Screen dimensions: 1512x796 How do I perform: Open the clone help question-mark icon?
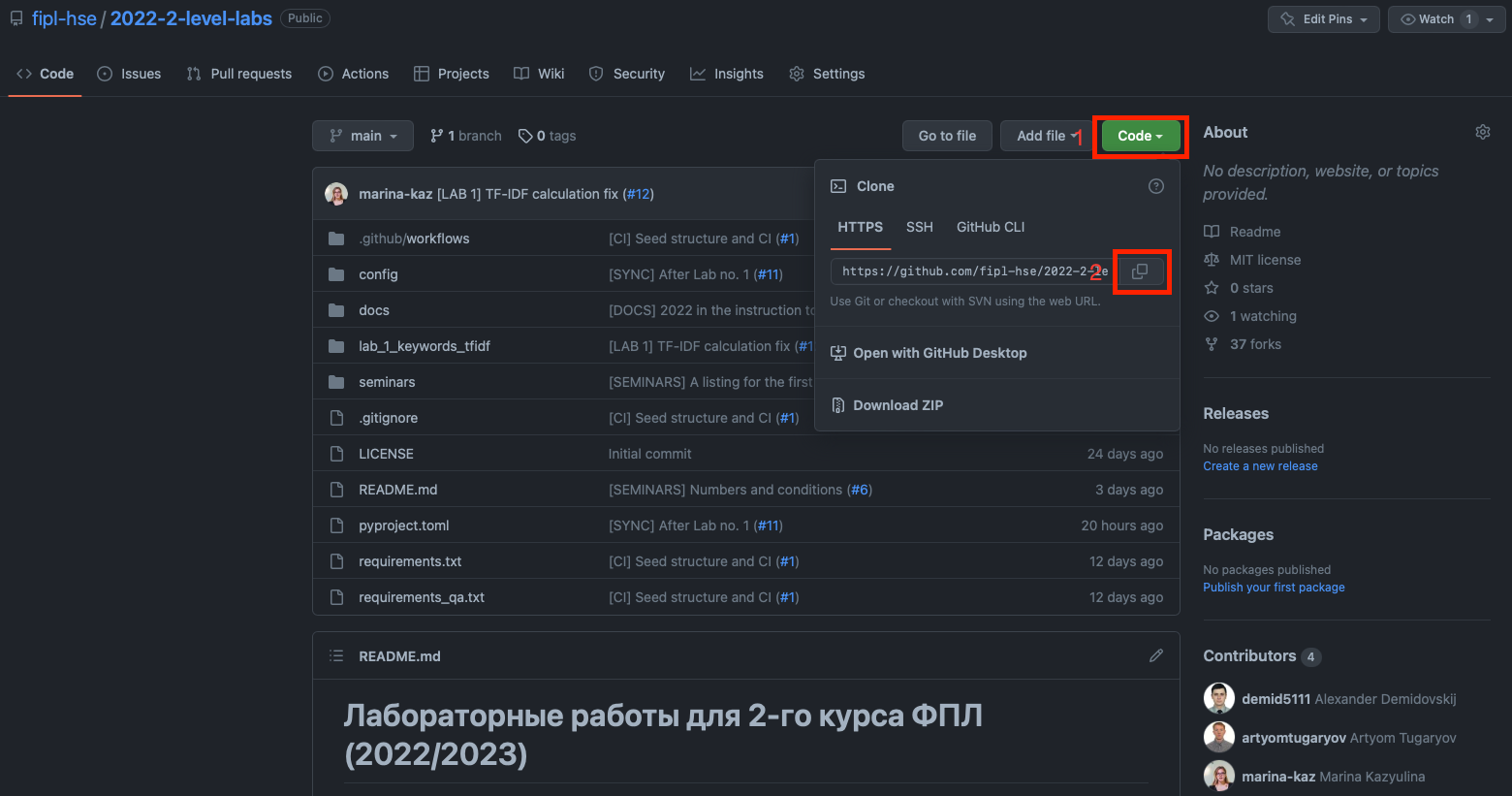[1156, 186]
